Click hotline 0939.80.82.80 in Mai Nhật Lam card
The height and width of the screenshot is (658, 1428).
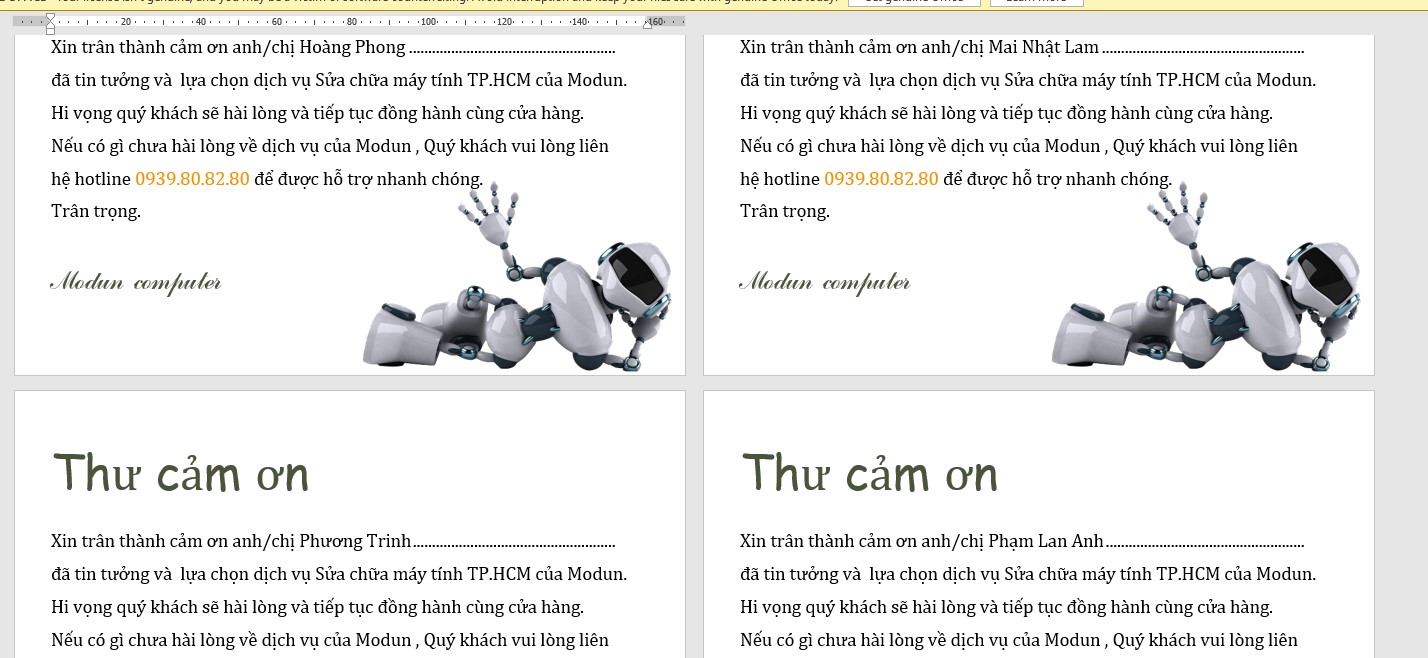881,179
